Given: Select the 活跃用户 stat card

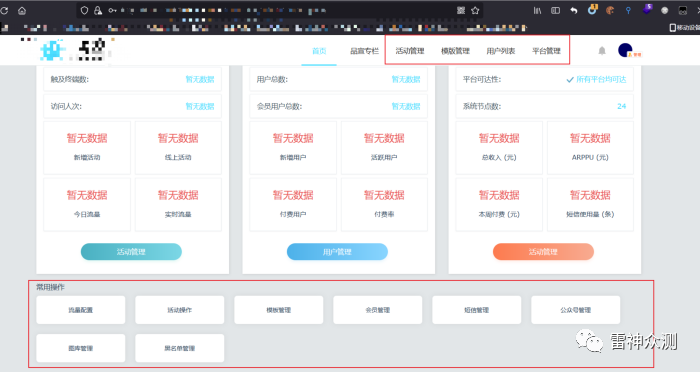Looking at the screenshot, I should pyautogui.click(x=384, y=148).
